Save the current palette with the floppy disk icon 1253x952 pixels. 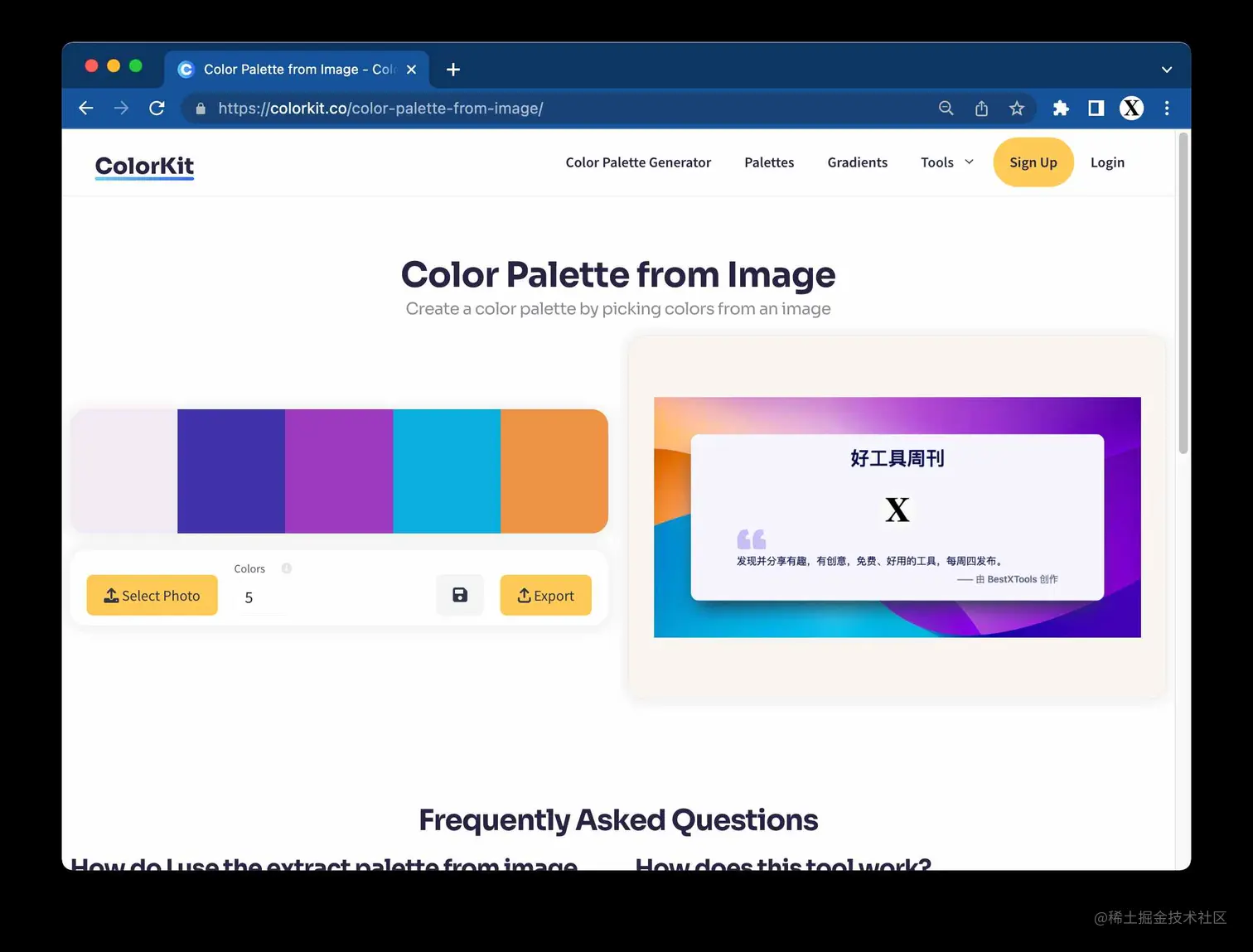pyautogui.click(x=459, y=595)
